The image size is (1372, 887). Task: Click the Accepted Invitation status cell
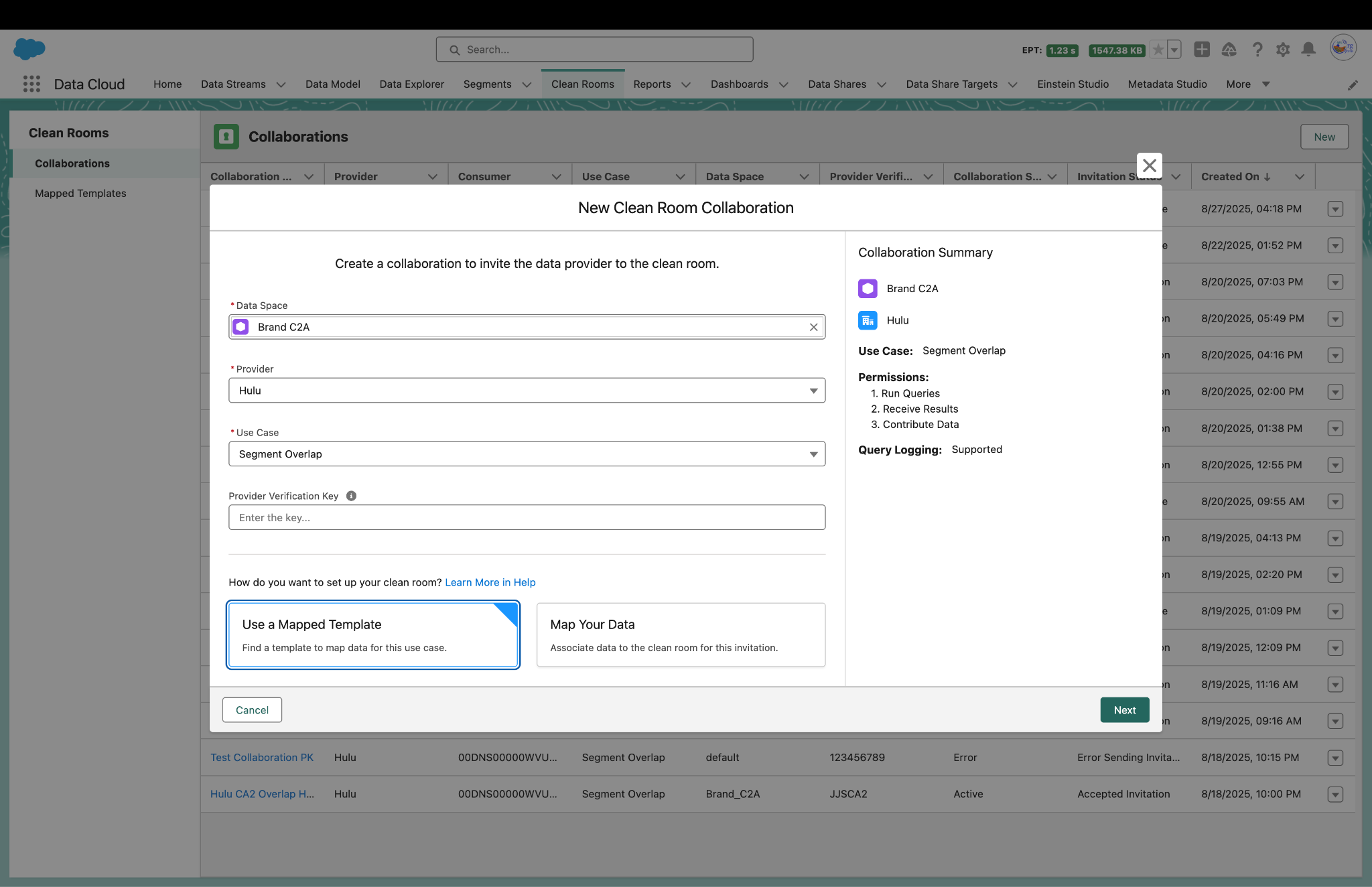coord(1123,794)
